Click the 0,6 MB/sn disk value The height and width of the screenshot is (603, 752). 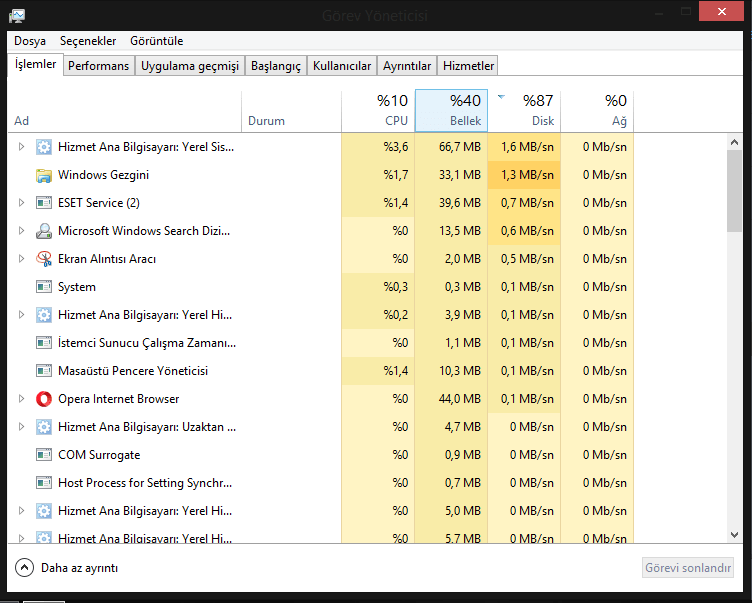(527, 231)
